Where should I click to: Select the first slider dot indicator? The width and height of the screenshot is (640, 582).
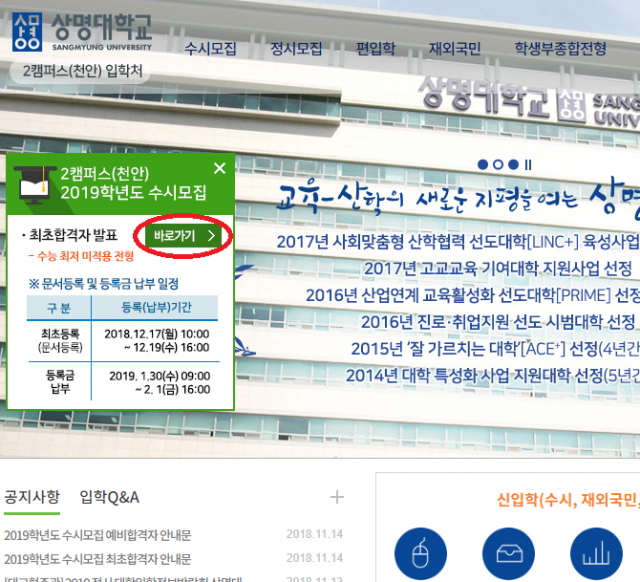point(483,164)
